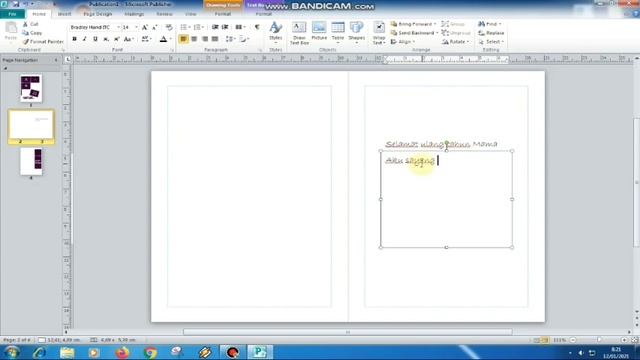
Task: Toggle Underline formatting
Action: pos(95,39)
